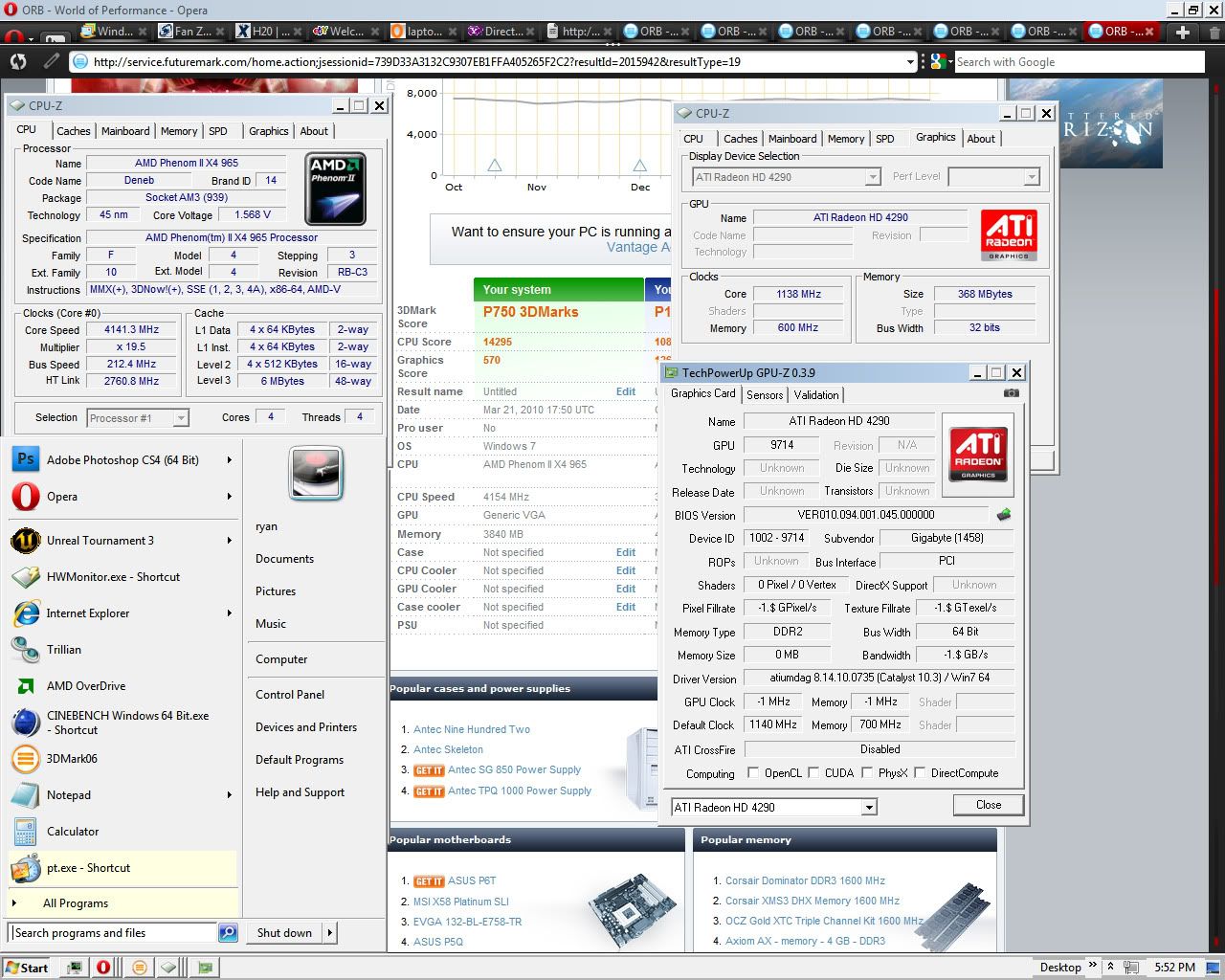
Task: Open the Antec Nine Hundred Two link
Action: [472, 729]
